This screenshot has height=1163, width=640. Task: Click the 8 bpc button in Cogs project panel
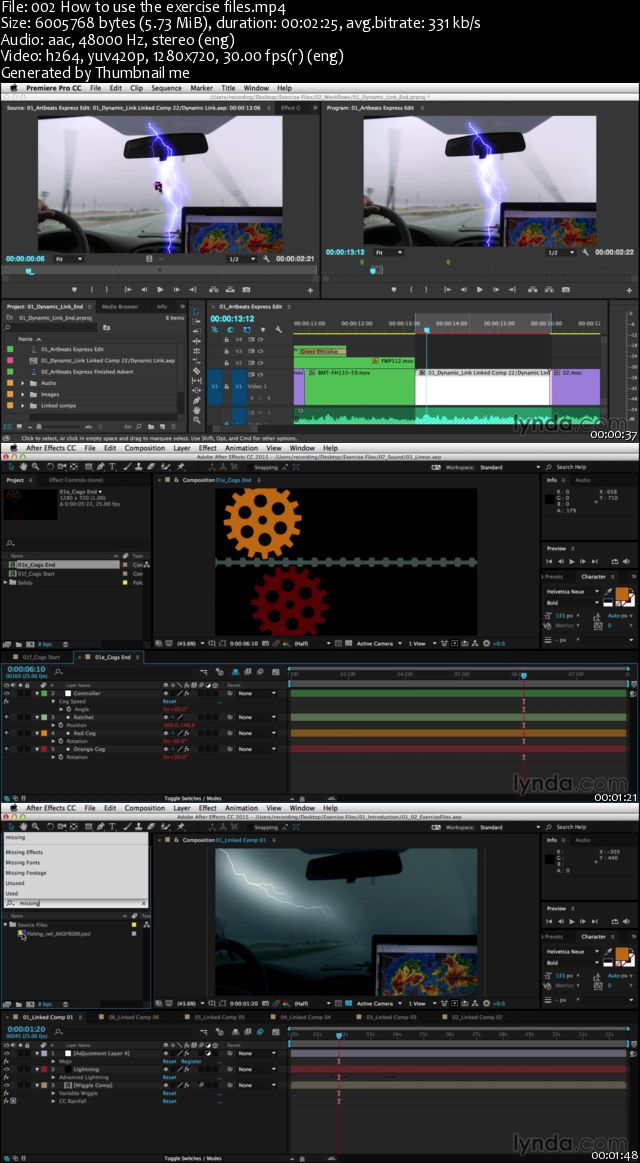(44, 644)
